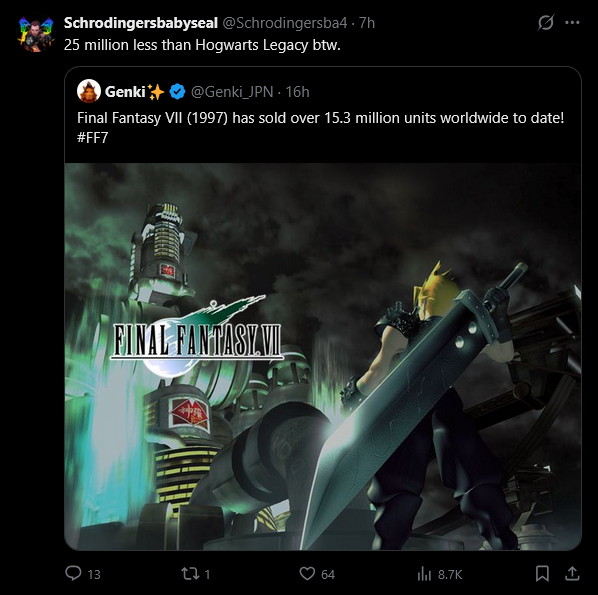Image resolution: width=598 pixels, height=595 pixels.
Task: Open the Final Fantasy VII image
Action: click(x=323, y=356)
